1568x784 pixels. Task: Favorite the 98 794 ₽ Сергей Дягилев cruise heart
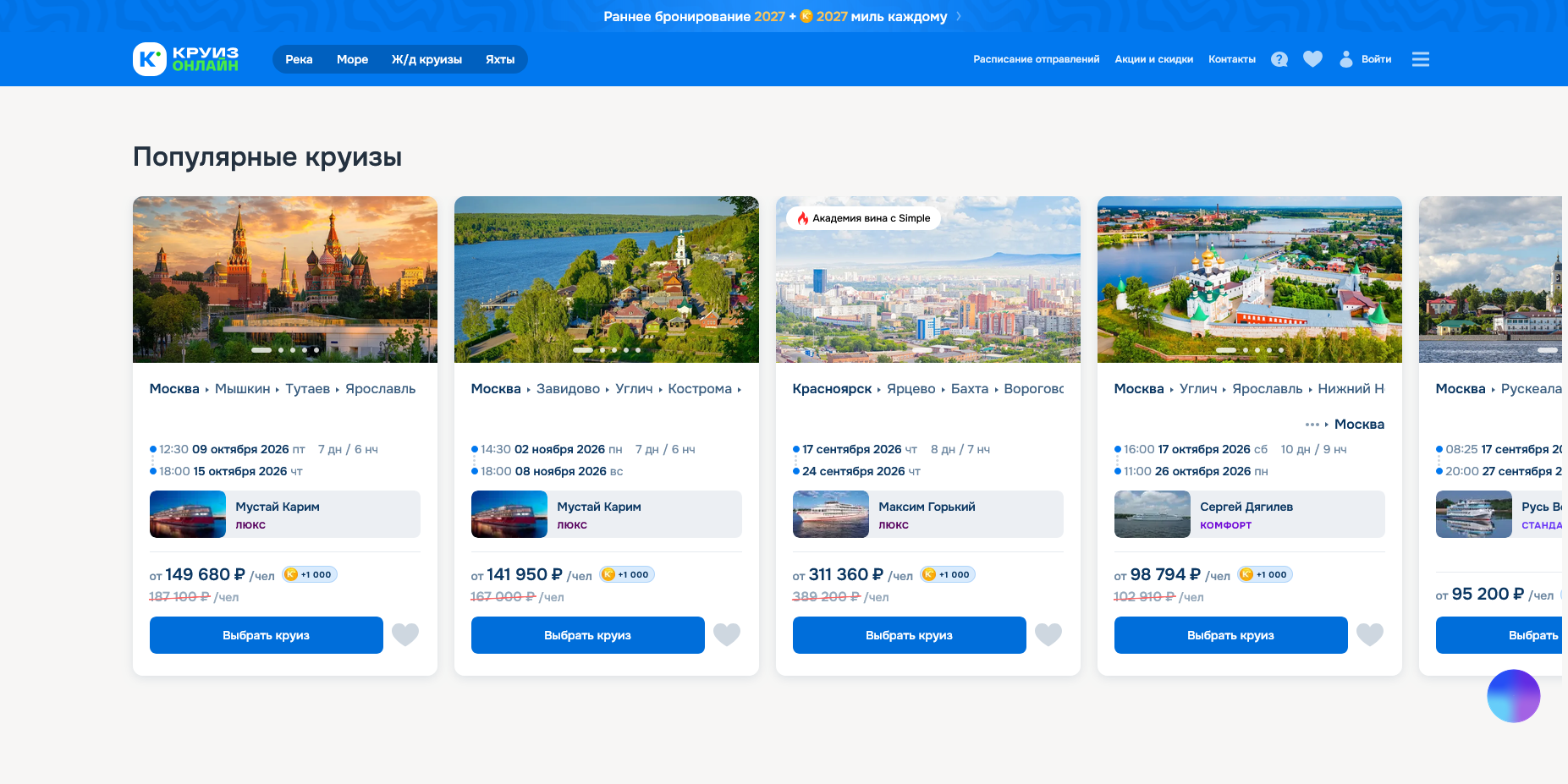[1370, 634]
